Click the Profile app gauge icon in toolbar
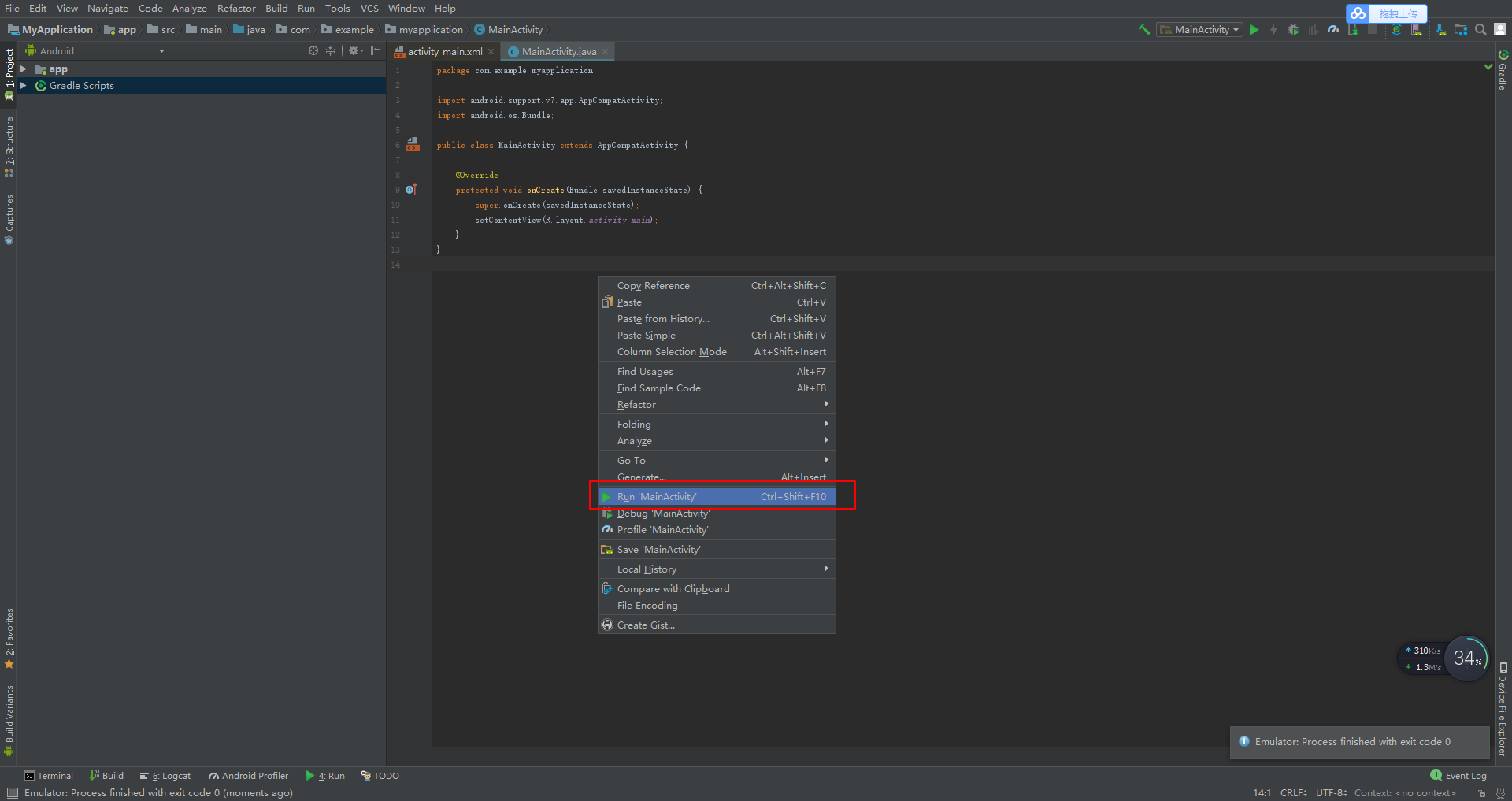Image resolution: width=1512 pixels, height=801 pixels. tap(1333, 29)
